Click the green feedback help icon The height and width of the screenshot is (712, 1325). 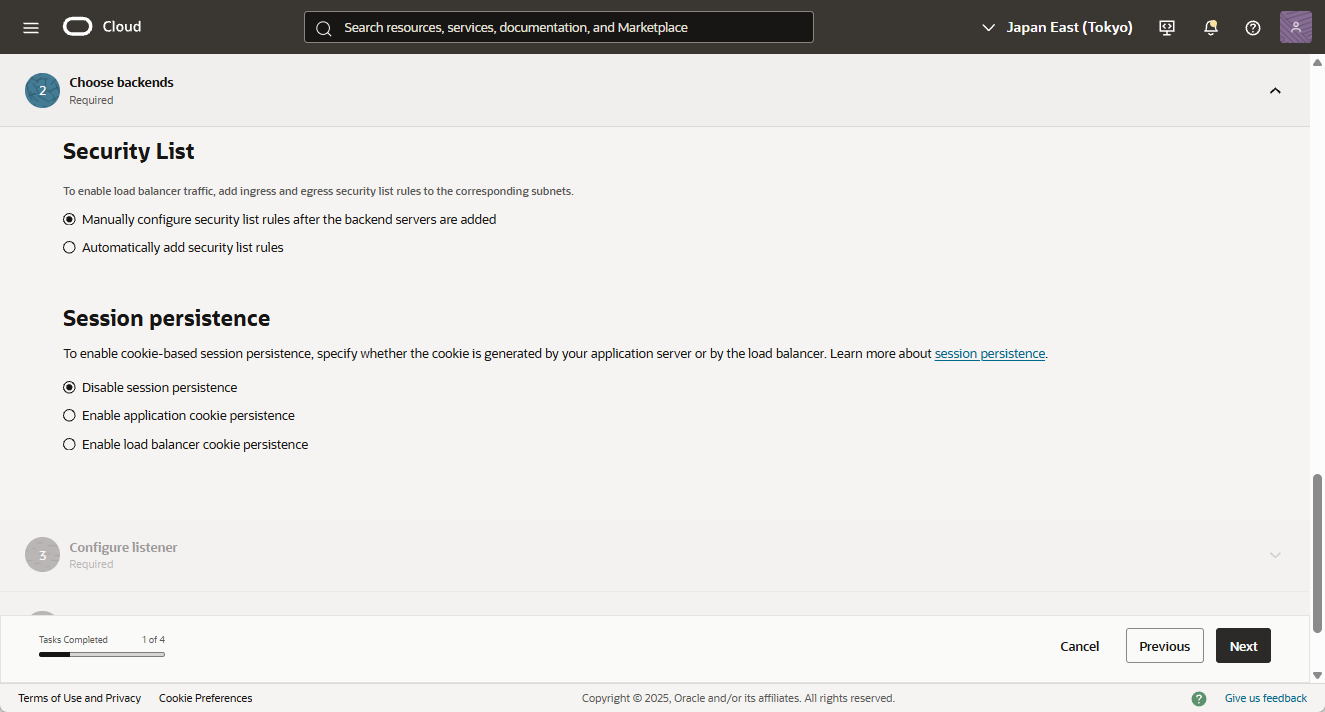[1199, 698]
